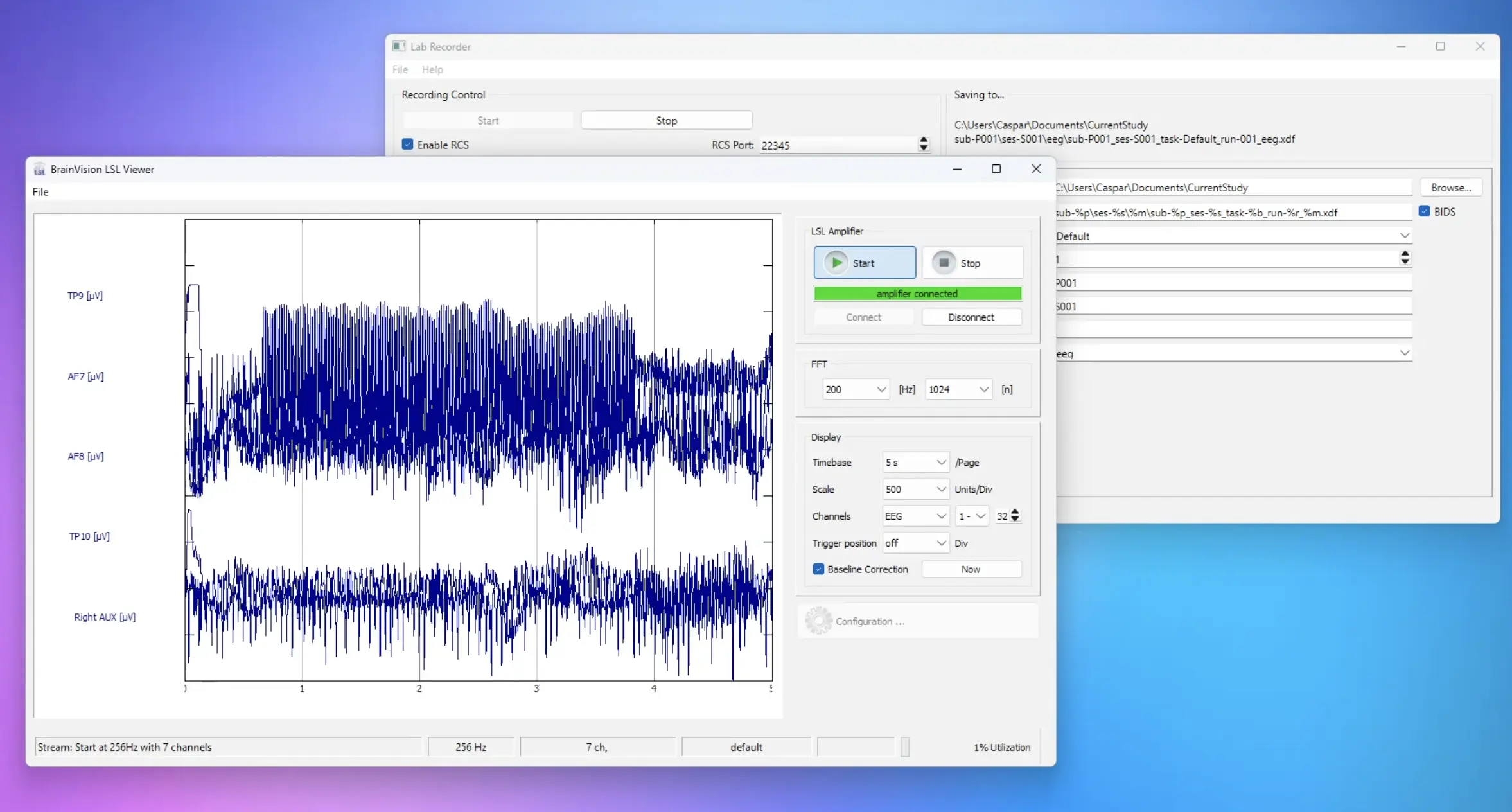Click the default status bar entry
Viewport: 1512px width, 812px height.
coord(746,747)
